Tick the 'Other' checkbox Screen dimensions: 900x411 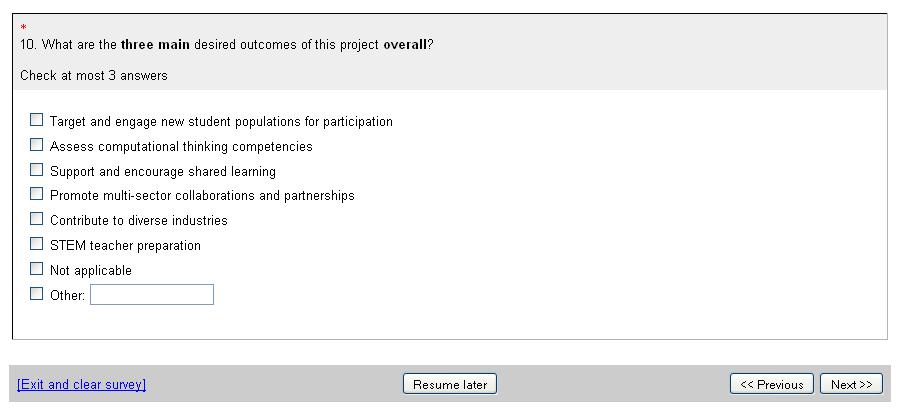pyautogui.click(x=37, y=294)
